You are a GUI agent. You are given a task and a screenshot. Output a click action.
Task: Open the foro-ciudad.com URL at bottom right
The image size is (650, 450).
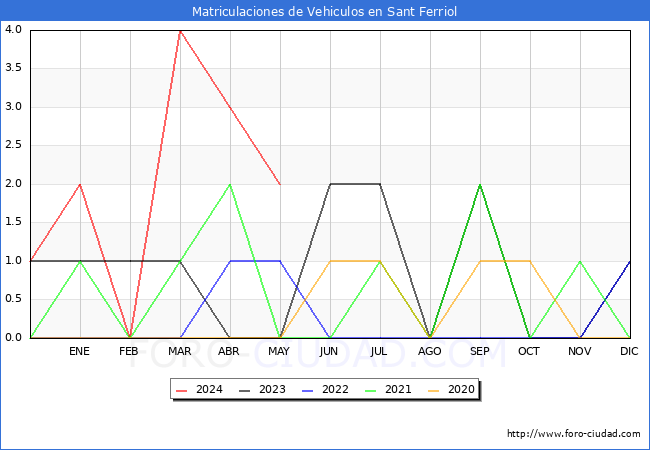[574, 434]
